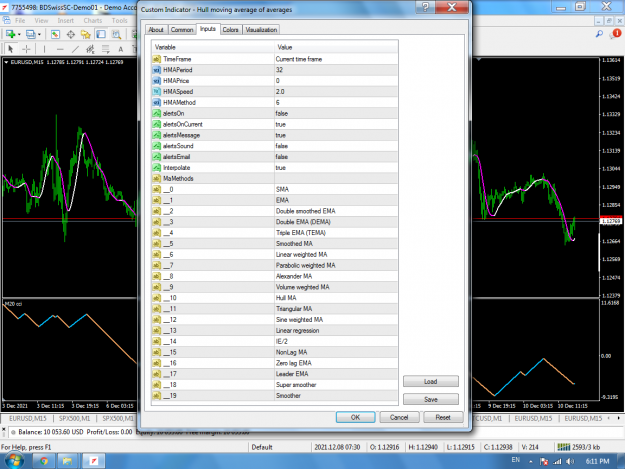The image size is (625, 469).
Task: Select the Cursor arrow tool
Action: 11,49
